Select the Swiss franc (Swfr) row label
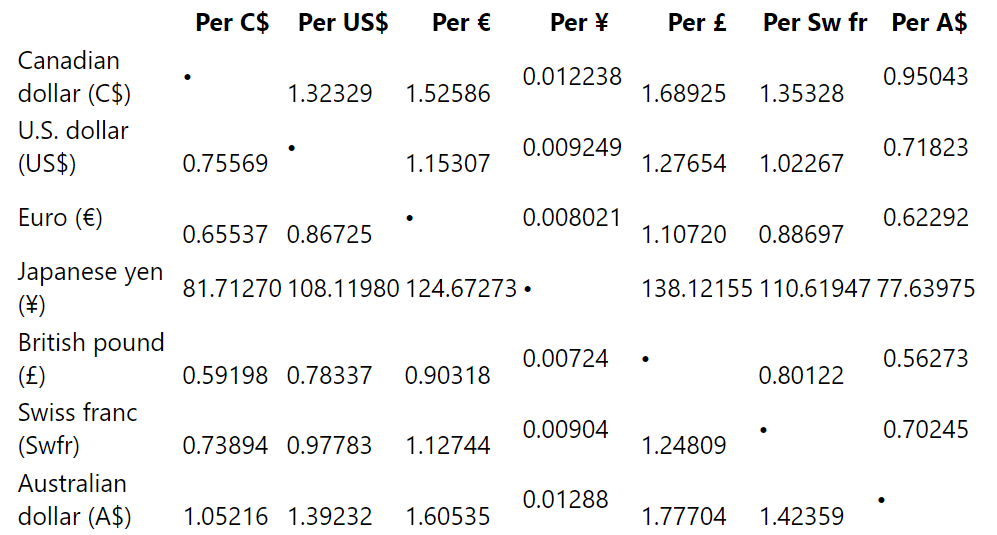997x535 pixels. tap(78, 429)
